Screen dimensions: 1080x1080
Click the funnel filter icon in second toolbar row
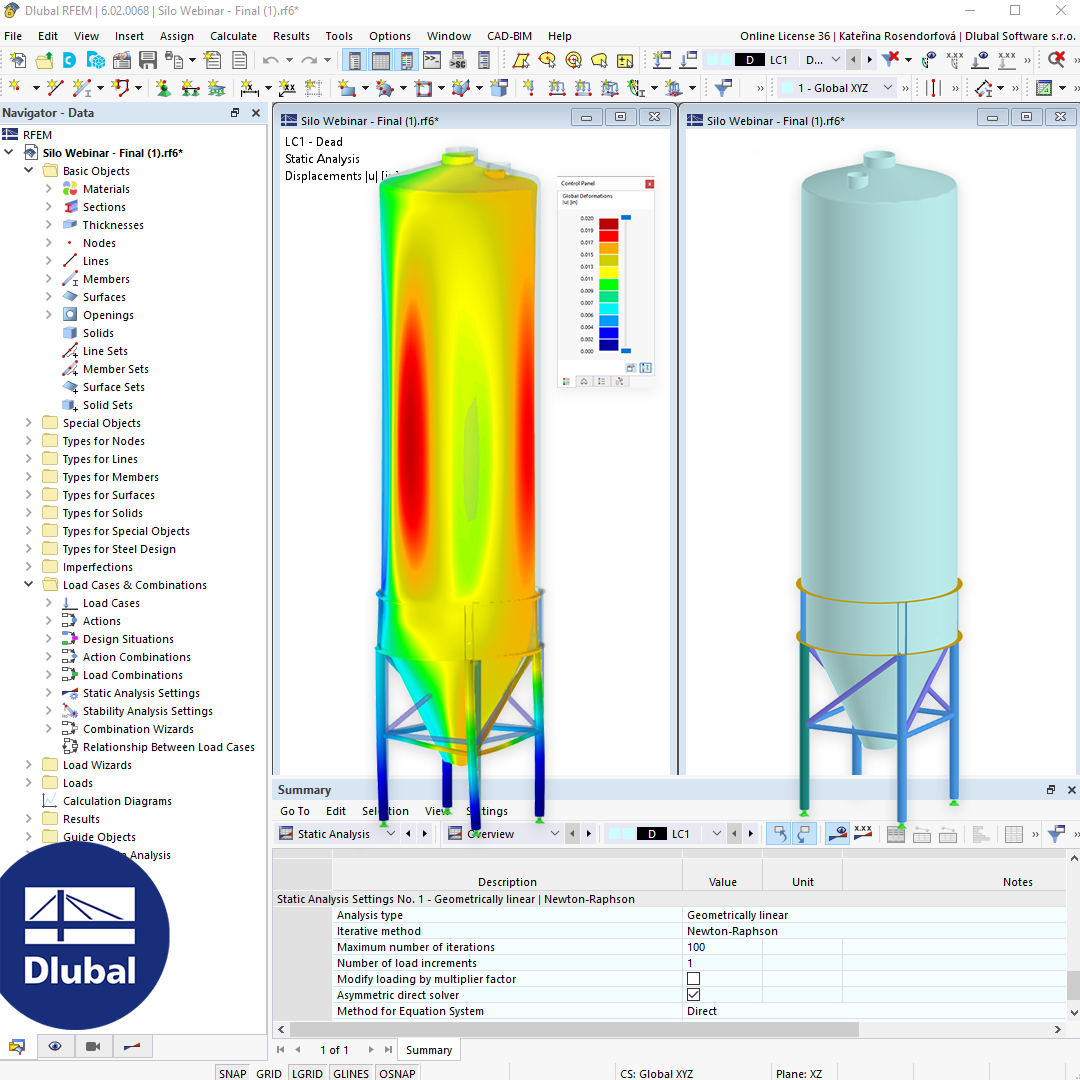723,87
